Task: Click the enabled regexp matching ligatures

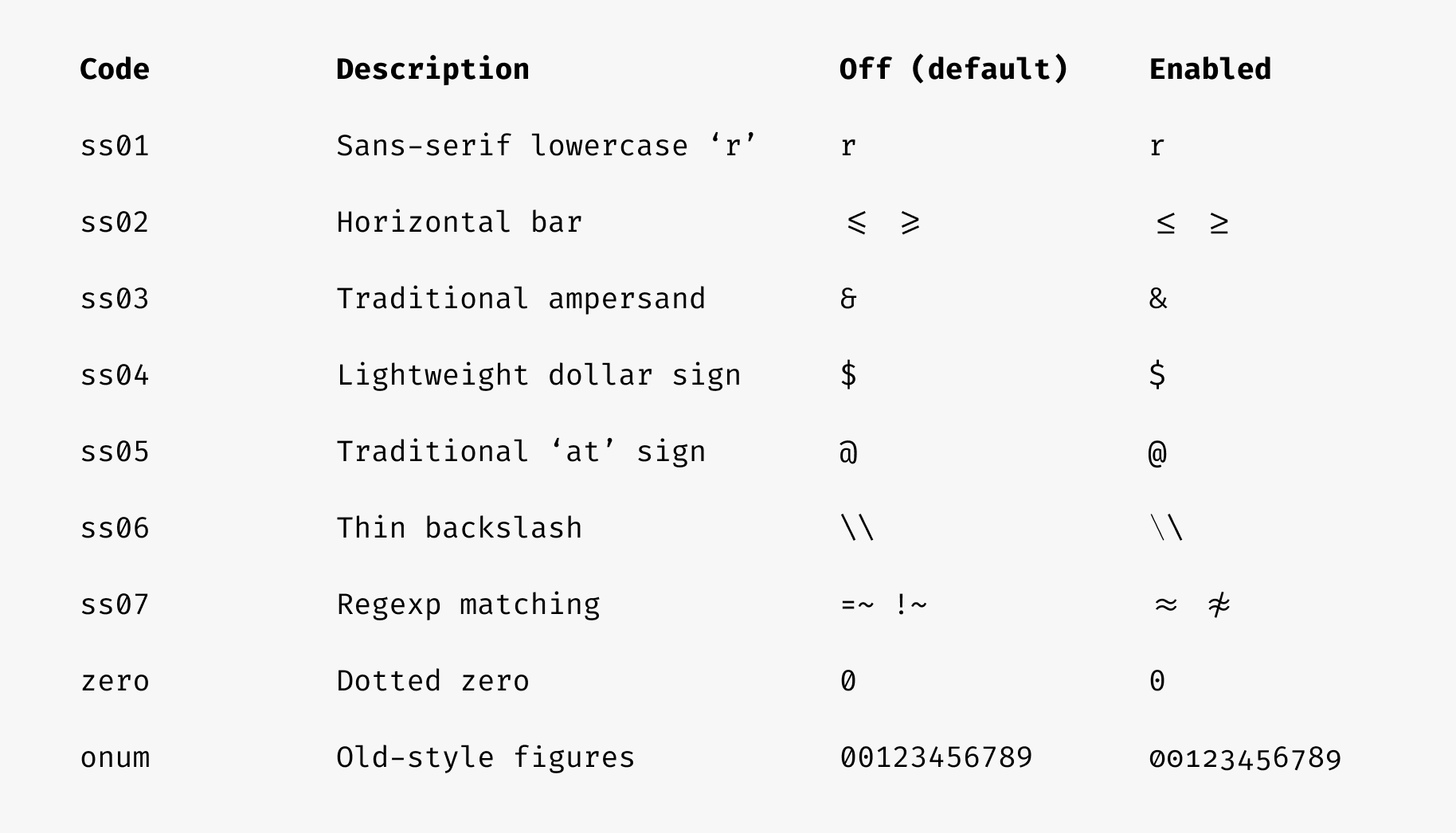Action: (1192, 604)
